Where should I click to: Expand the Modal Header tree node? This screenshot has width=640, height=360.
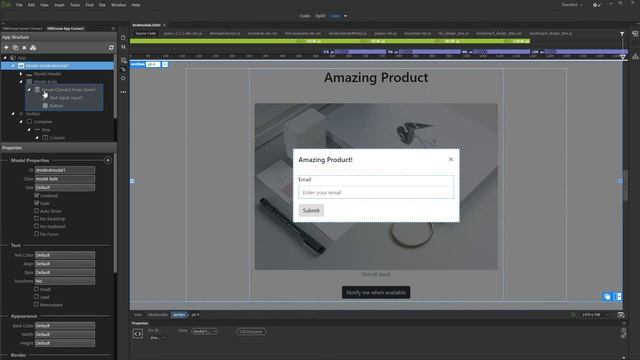coord(21,74)
